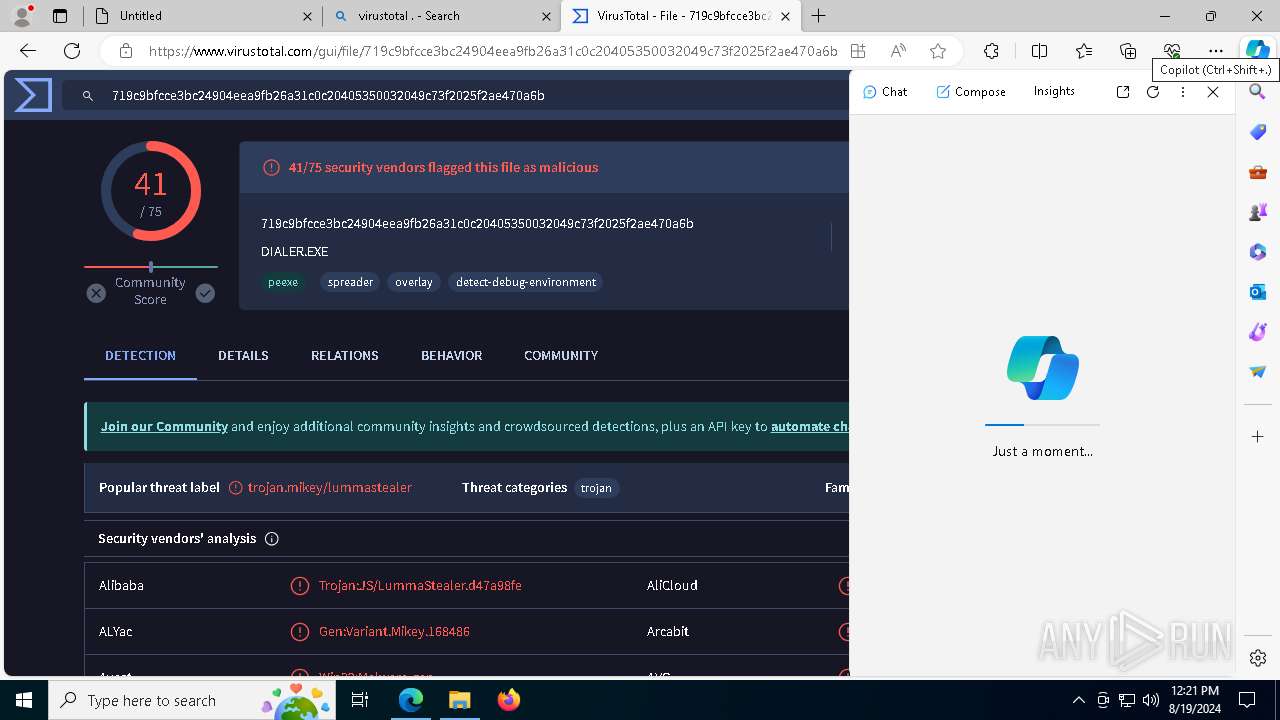1280x720 pixels.
Task: Click the browser profile icon
Action: point(21,15)
